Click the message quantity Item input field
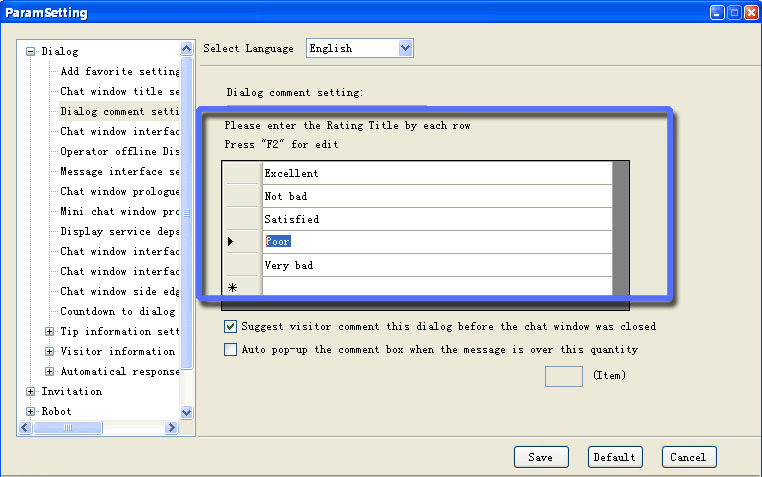Image resolution: width=762 pixels, height=477 pixels. click(564, 376)
